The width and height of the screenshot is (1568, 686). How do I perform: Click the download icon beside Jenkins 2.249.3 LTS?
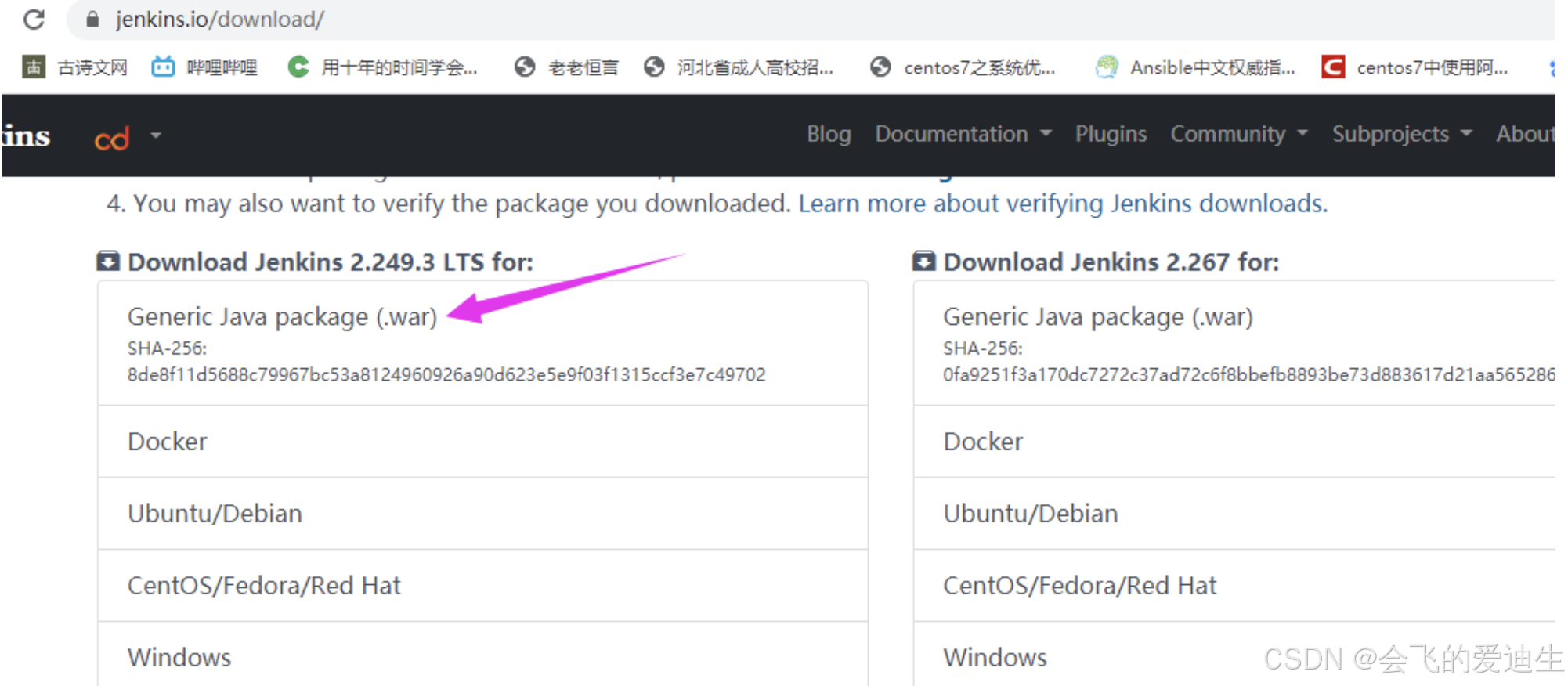[x=108, y=261]
